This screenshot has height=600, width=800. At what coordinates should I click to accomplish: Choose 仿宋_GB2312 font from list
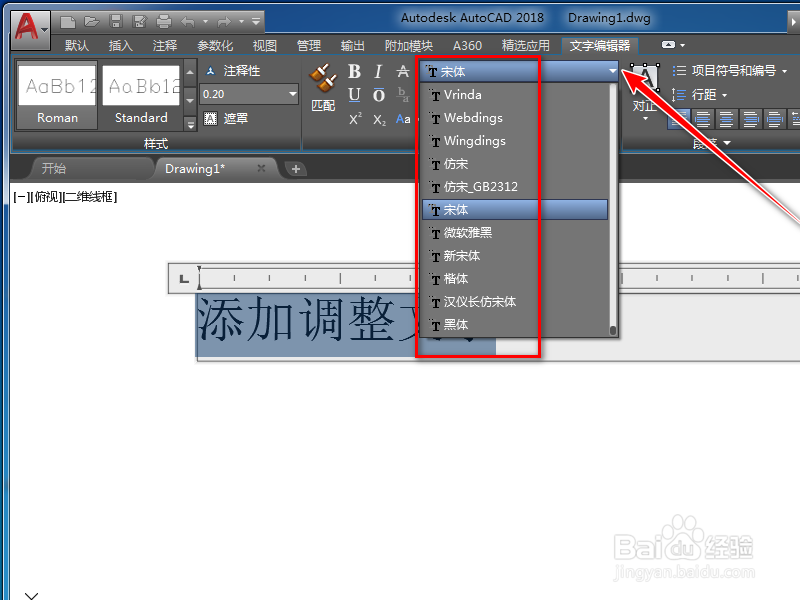[x=515, y=187]
